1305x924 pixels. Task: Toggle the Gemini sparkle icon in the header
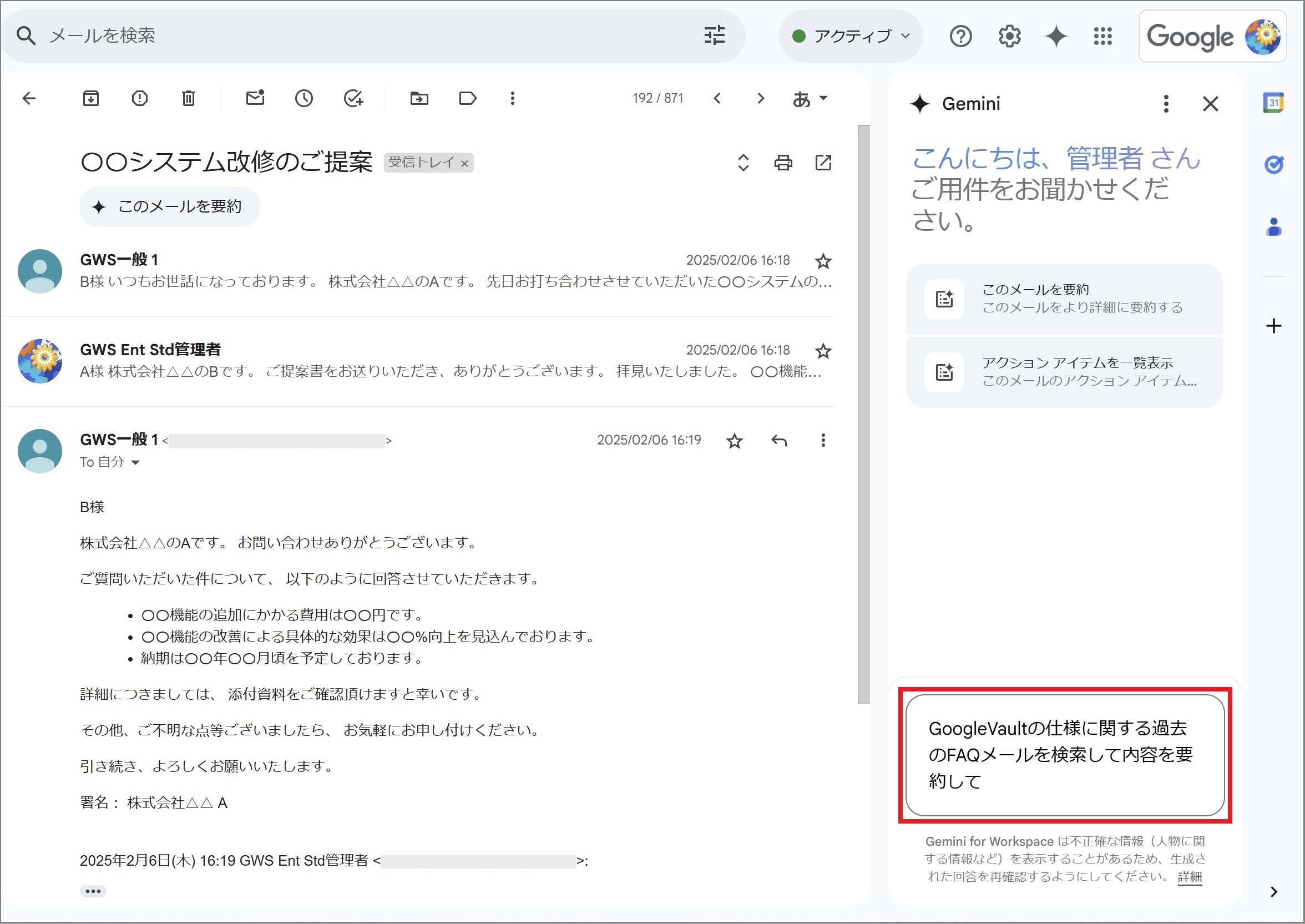(x=1056, y=37)
